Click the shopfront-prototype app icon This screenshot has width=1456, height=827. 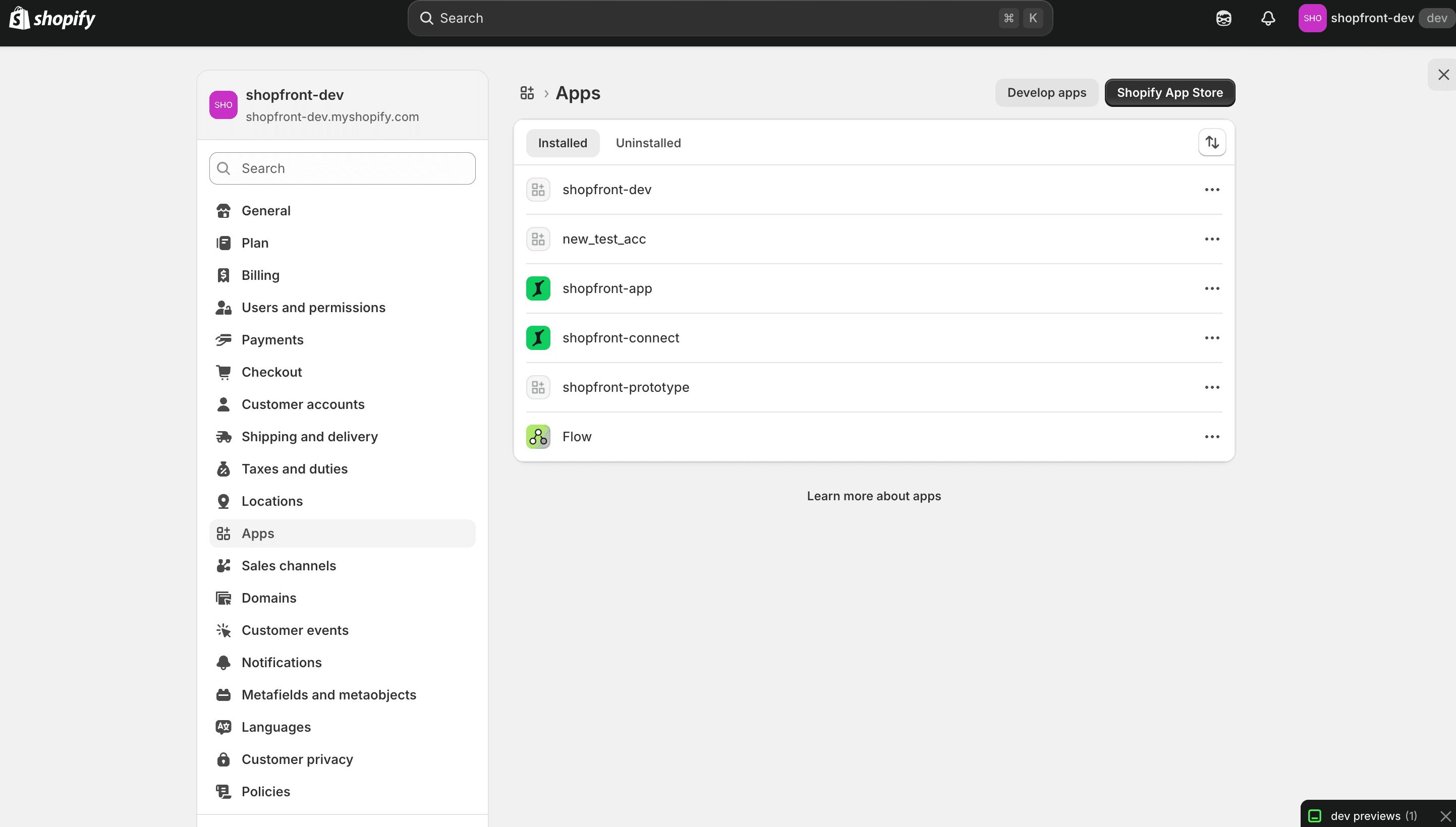pyautogui.click(x=538, y=387)
